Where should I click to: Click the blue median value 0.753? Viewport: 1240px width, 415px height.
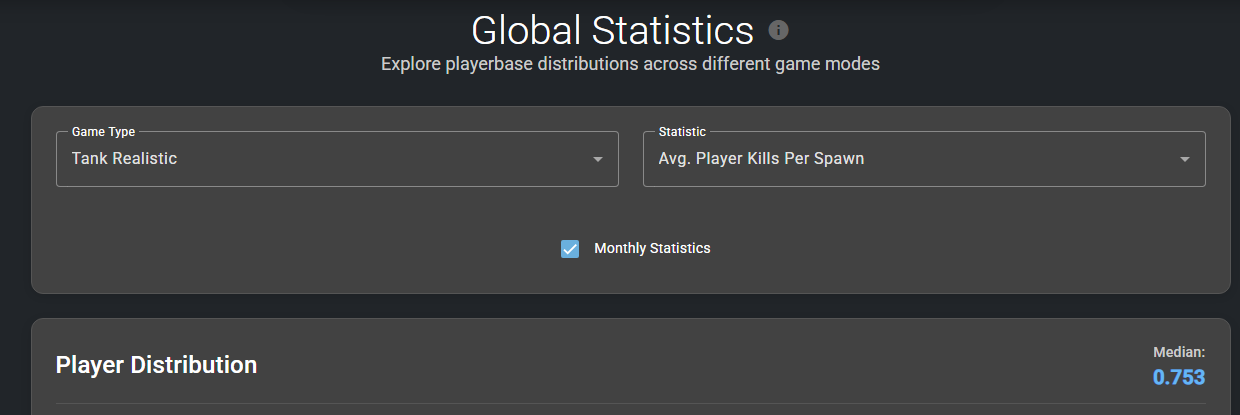coord(1178,377)
